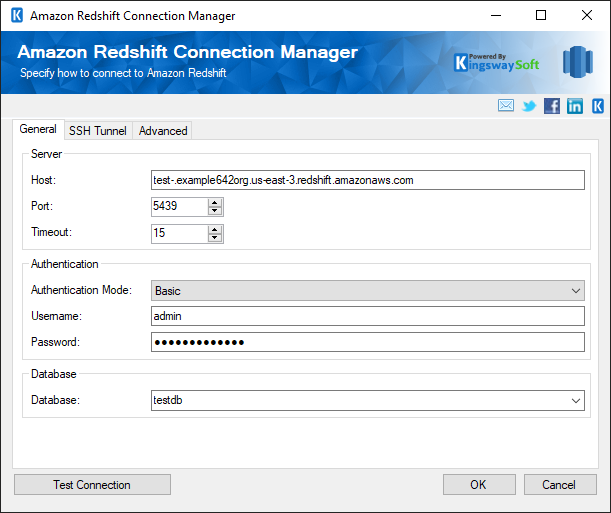Viewport: 611px width, 513px height.
Task: Click the Port number field
Action: (x=179, y=206)
